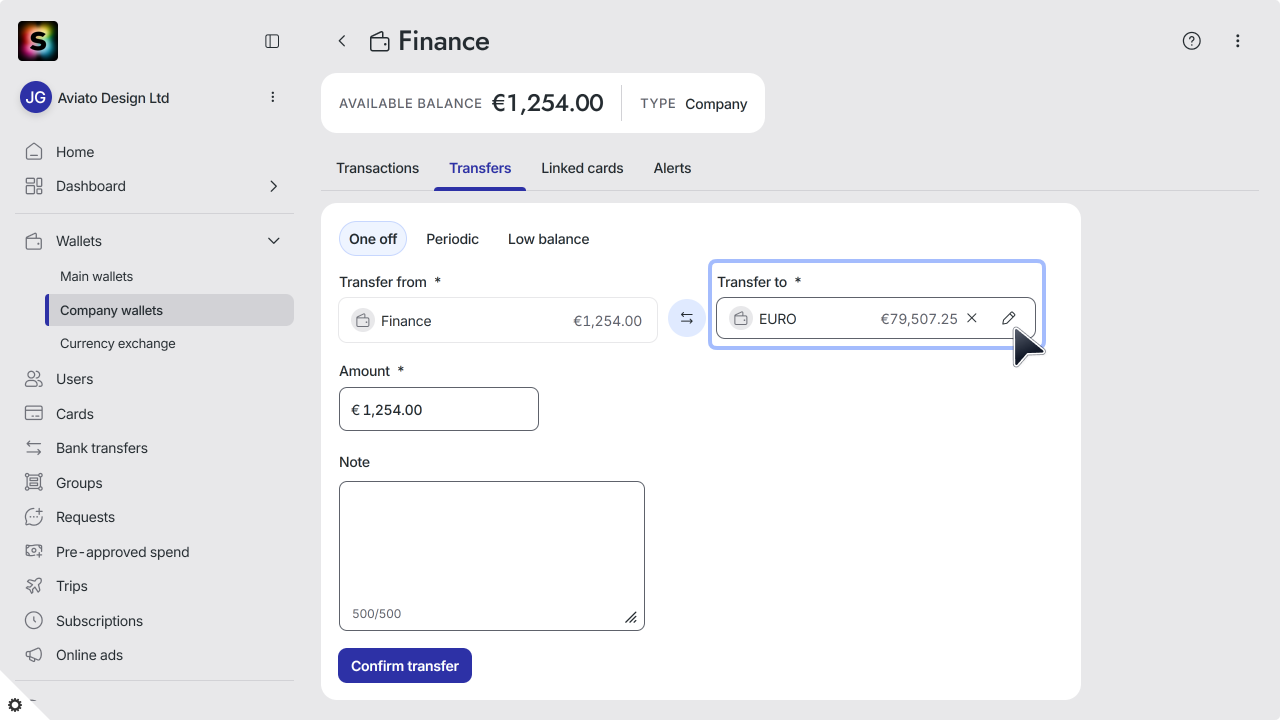
Task: Click Confirm transfer button
Action: (x=405, y=666)
